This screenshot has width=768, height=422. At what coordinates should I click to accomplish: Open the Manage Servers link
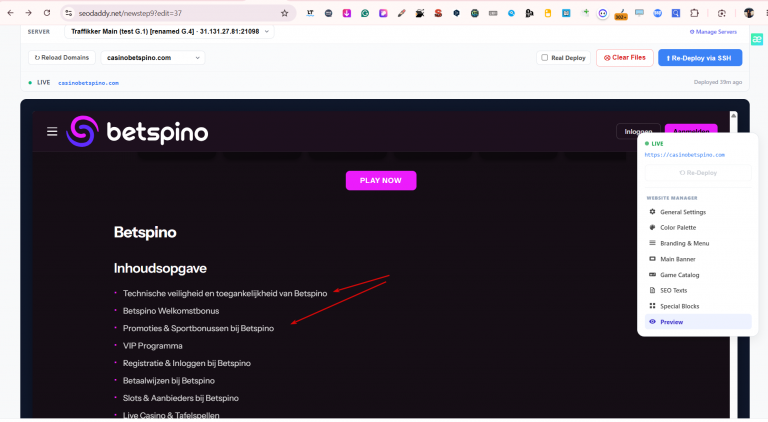point(713,32)
